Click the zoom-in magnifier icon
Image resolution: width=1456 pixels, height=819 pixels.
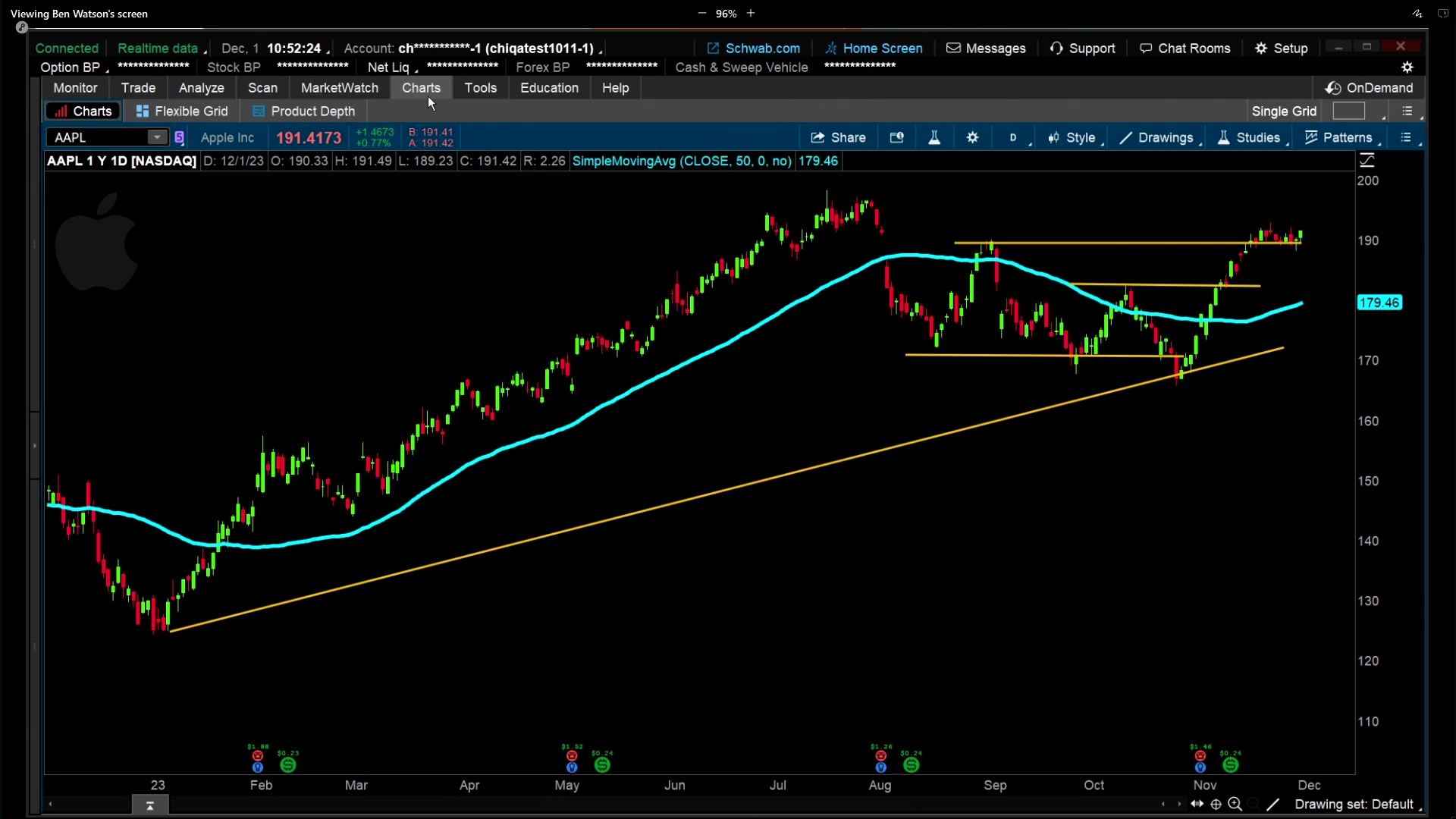[x=1235, y=804]
